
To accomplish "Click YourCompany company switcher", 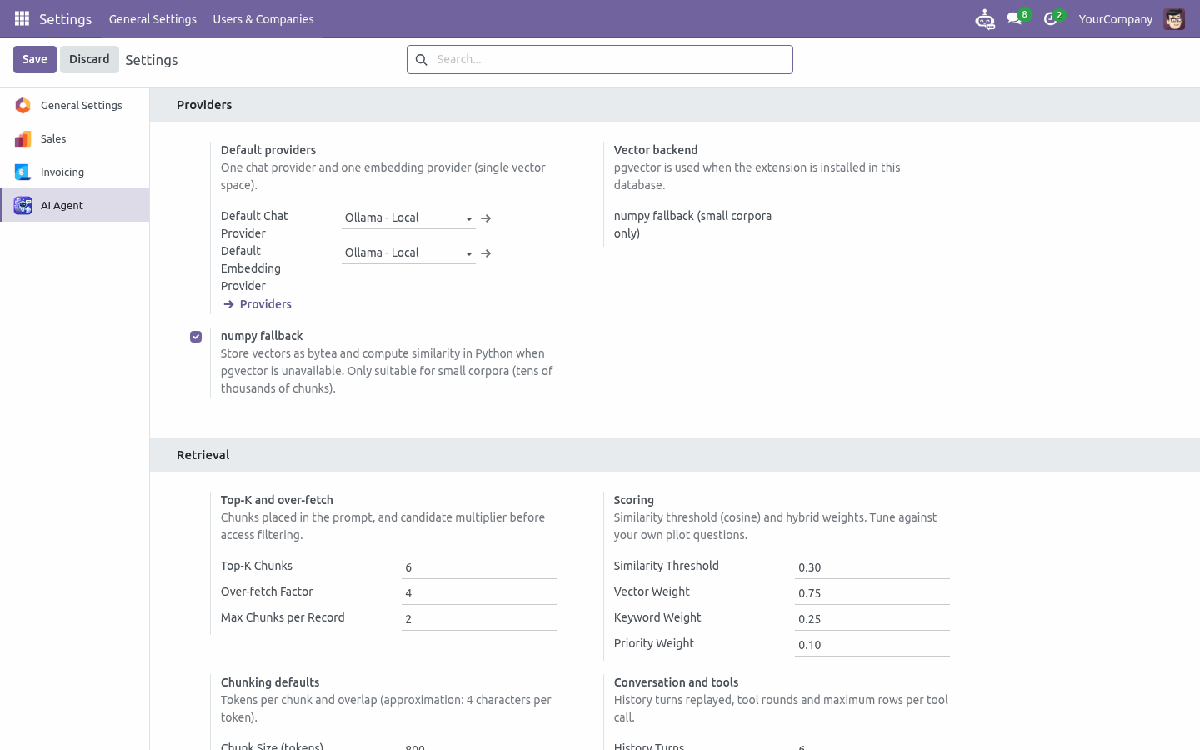I will pyautogui.click(x=1115, y=19).
